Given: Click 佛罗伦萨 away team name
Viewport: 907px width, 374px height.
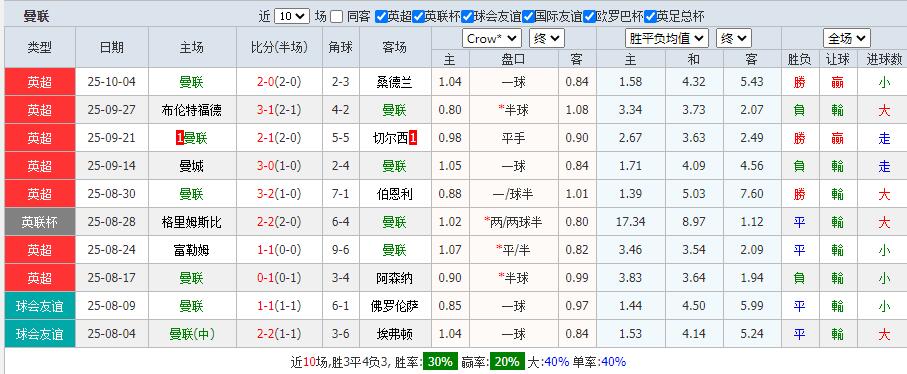Looking at the screenshot, I should (x=394, y=306).
